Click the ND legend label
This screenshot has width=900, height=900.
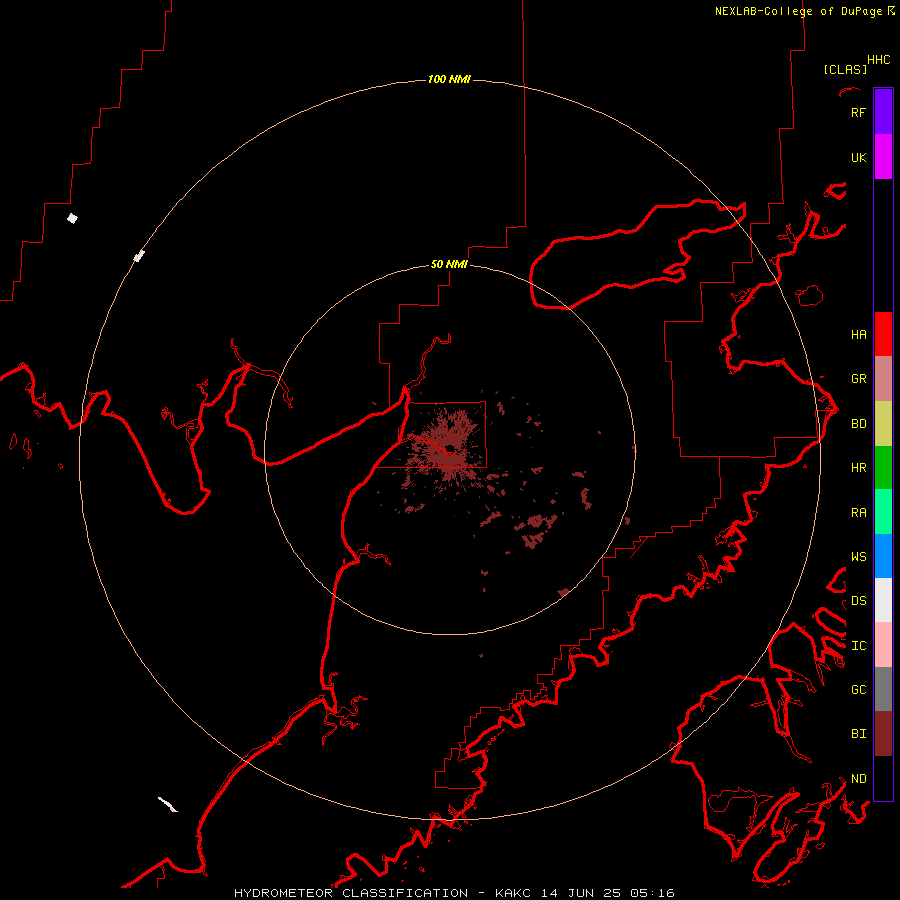tap(858, 779)
